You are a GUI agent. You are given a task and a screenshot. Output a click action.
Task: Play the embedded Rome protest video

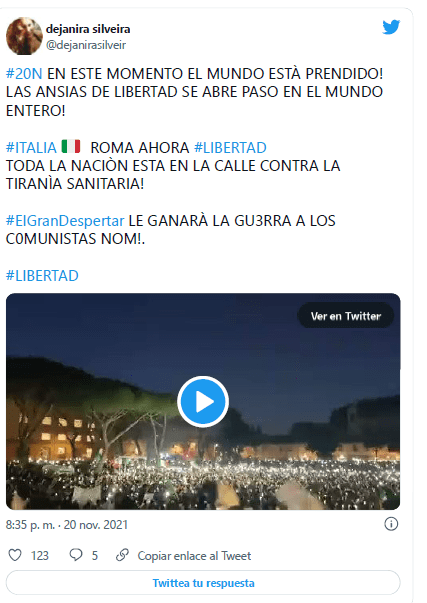pos(203,401)
